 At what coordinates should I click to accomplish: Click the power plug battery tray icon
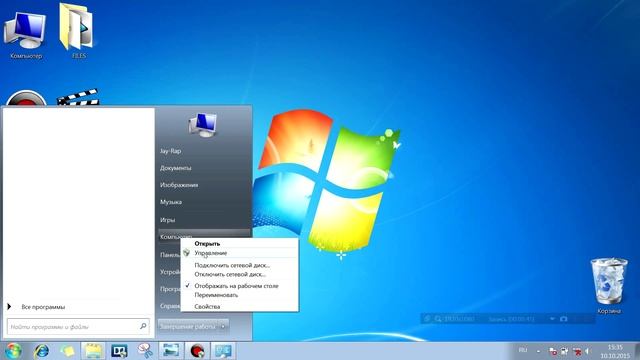[564, 351]
